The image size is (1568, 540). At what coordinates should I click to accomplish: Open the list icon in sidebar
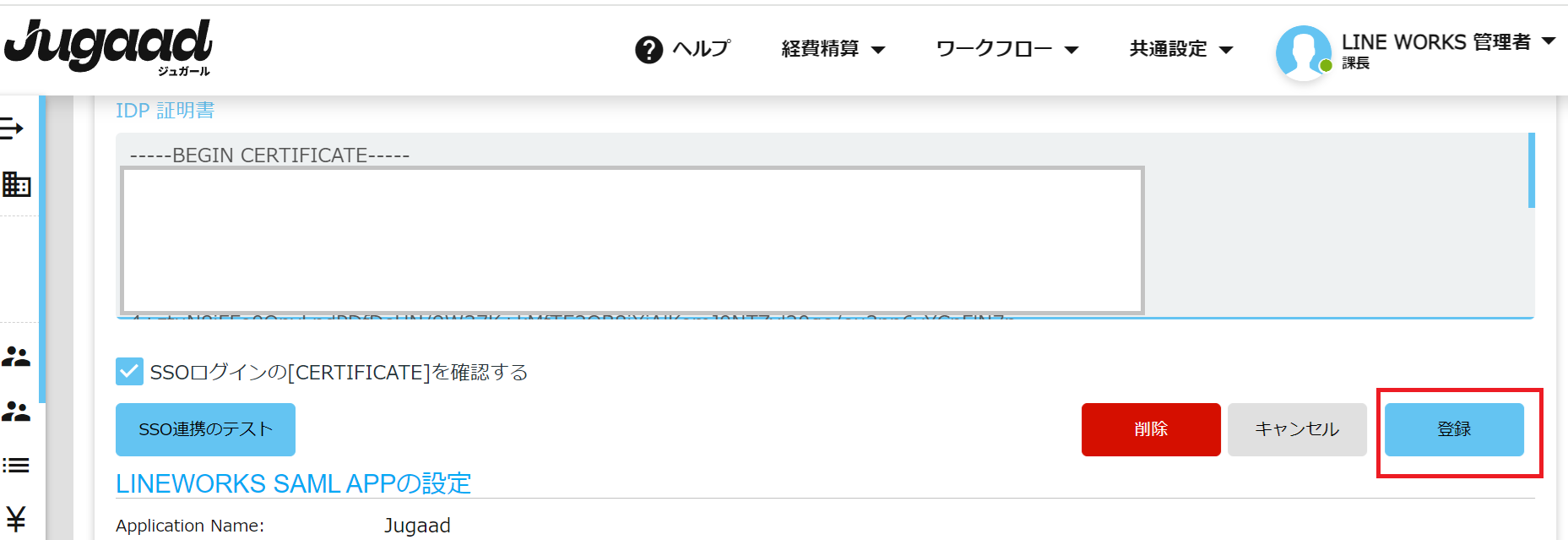16,466
